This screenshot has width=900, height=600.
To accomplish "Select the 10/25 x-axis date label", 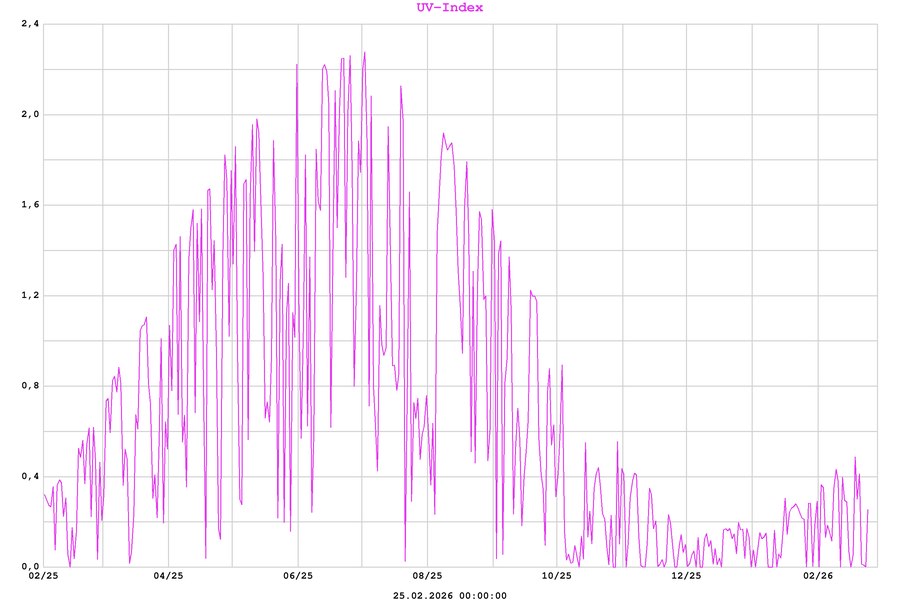I will click(x=556, y=577).
